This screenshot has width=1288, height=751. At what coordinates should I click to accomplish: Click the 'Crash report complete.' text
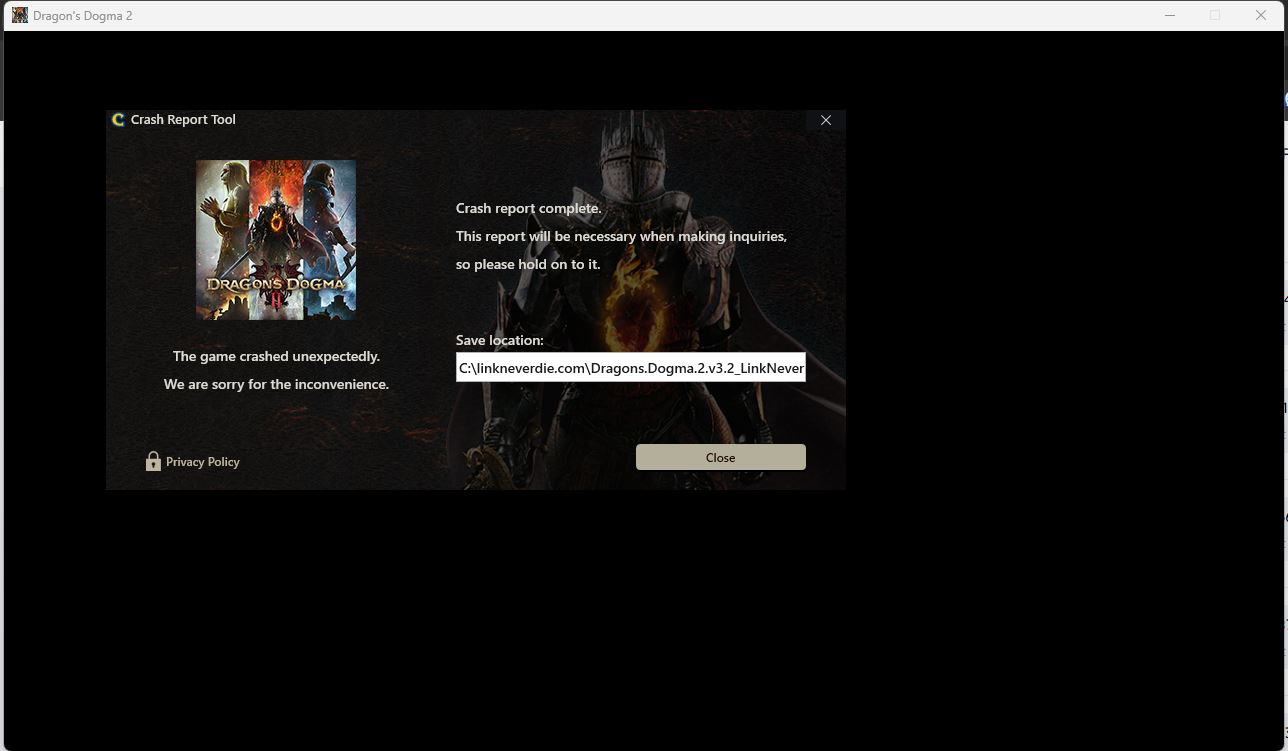529,209
